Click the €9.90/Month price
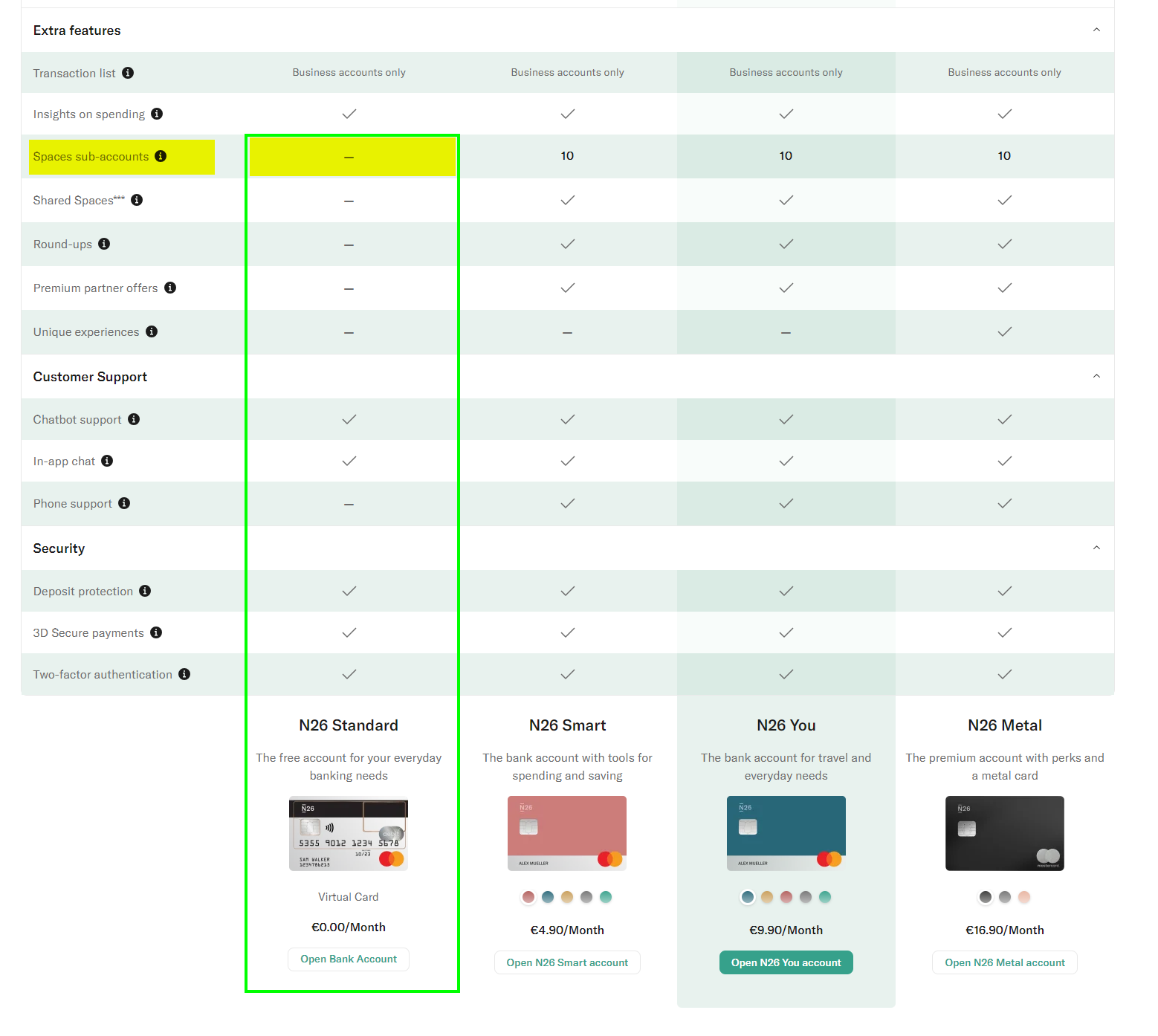The height and width of the screenshot is (1036, 1158). click(786, 930)
